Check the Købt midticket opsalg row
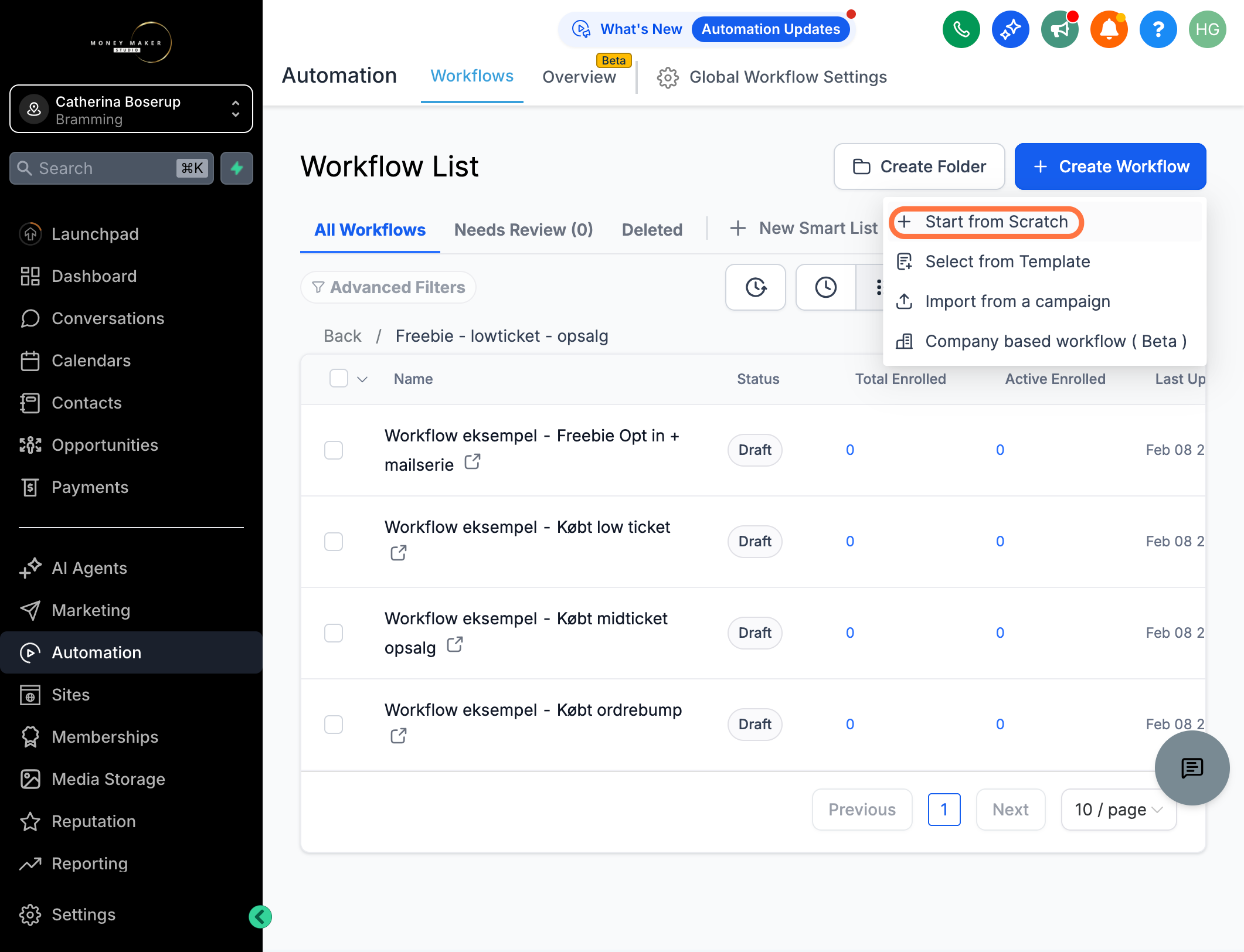This screenshot has height=952, width=1244. (334, 633)
